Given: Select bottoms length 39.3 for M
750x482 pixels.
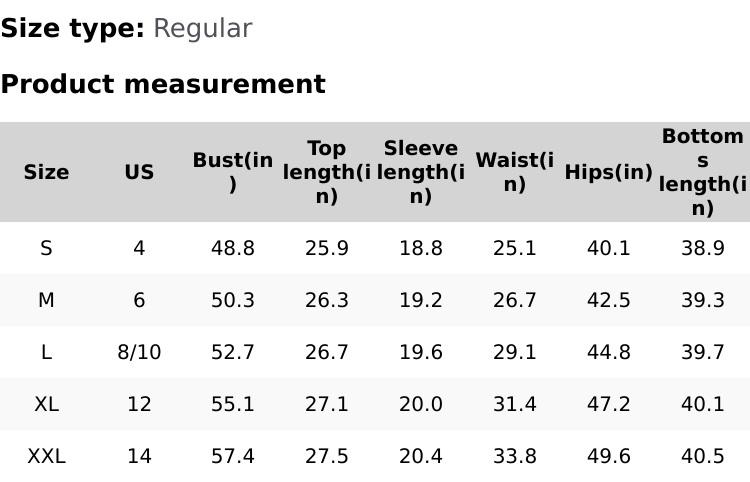Looking at the screenshot, I should click(703, 300).
